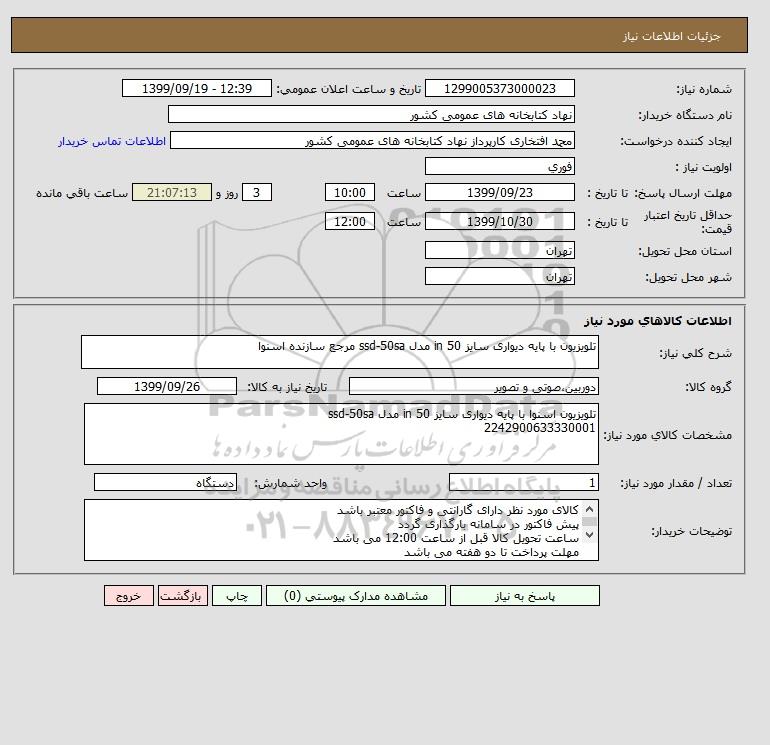The width and height of the screenshot is (770, 745).
Task: Open مشاهده مدارک پیوستی (0) button
Action: tap(356, 596)
